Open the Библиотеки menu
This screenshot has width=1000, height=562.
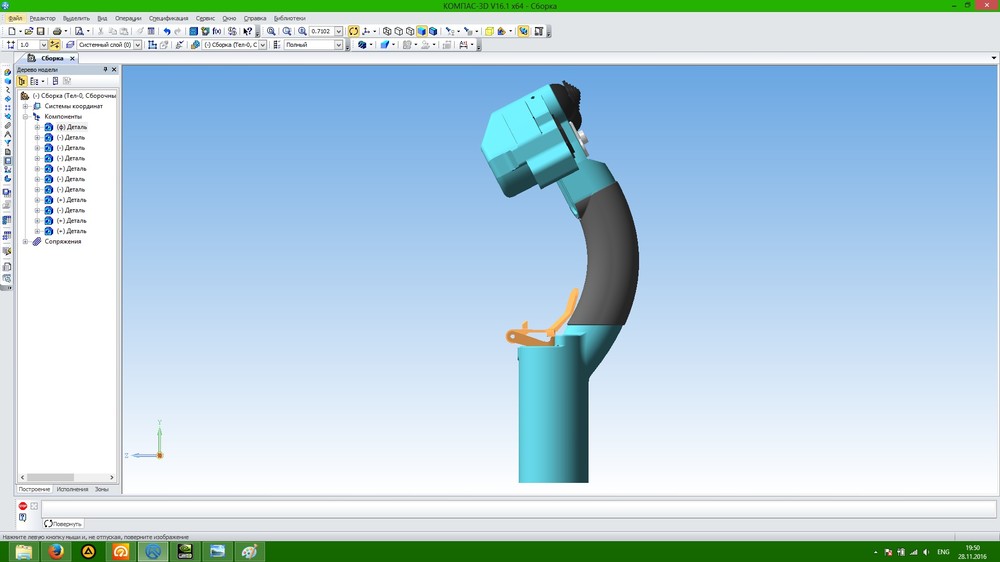point(290,18)
